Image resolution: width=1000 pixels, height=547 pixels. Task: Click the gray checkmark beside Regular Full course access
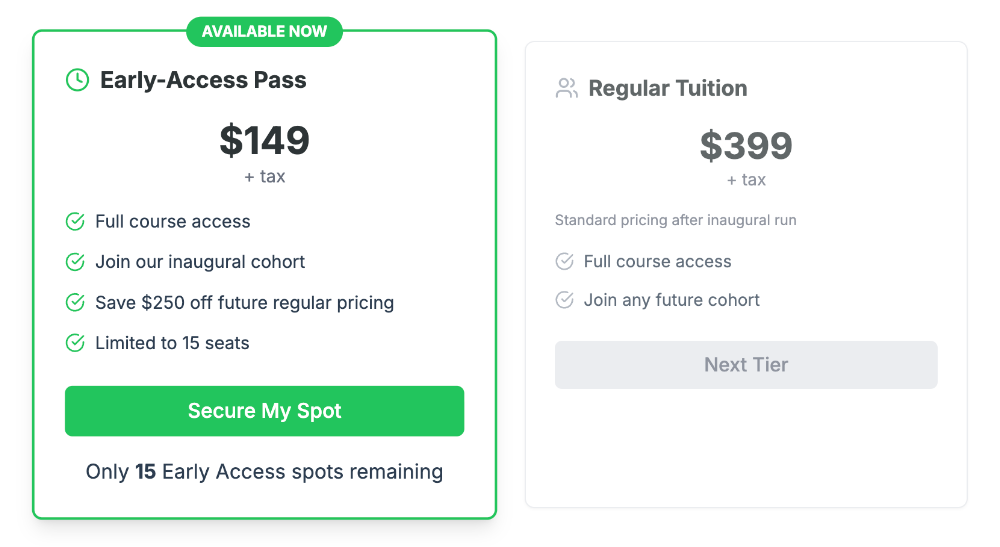(565, 262)
